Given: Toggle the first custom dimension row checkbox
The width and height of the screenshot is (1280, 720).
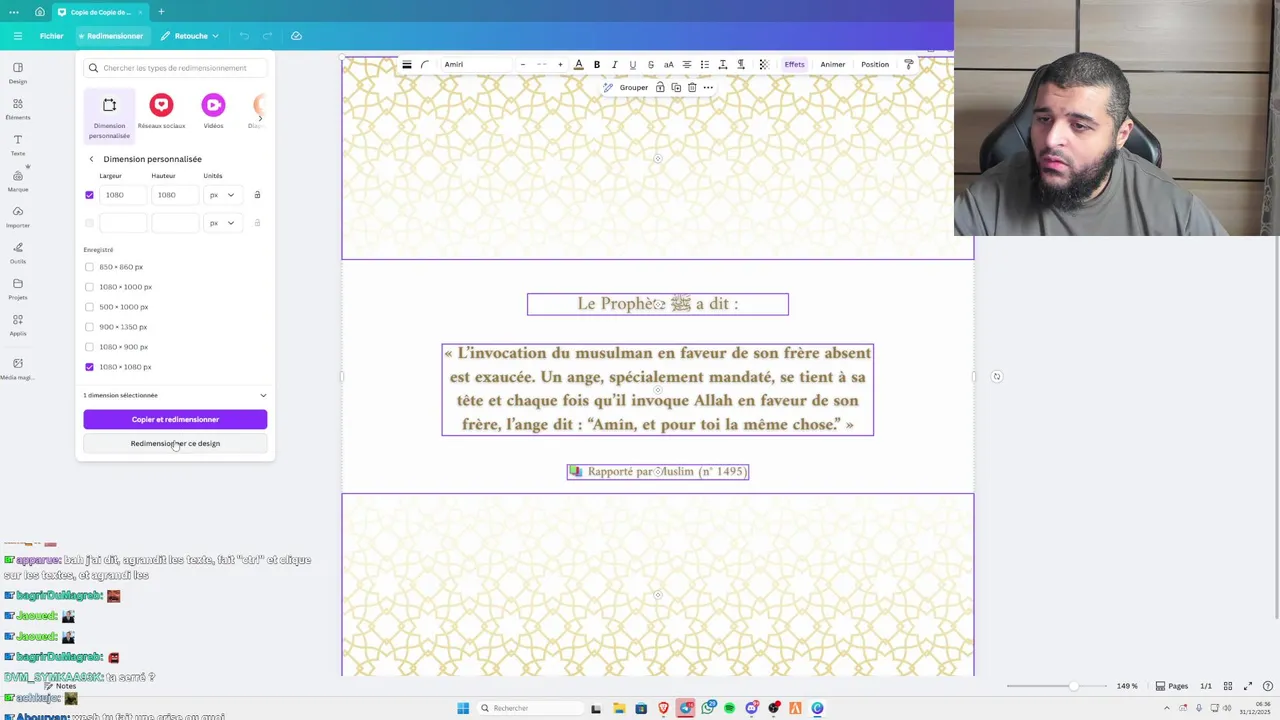Looking at the screenshot, I should click(89, 195).
